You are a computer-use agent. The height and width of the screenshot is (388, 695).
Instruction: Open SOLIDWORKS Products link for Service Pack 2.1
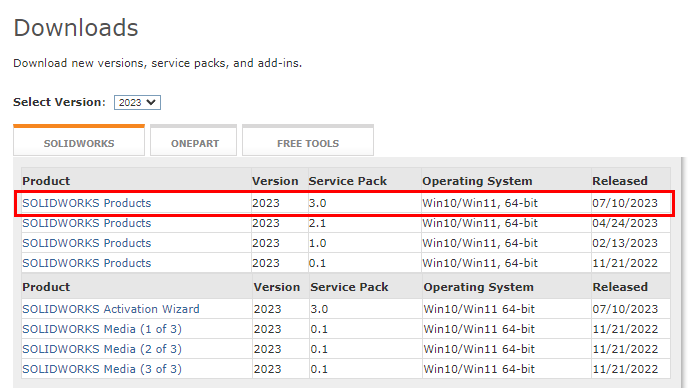86,223
